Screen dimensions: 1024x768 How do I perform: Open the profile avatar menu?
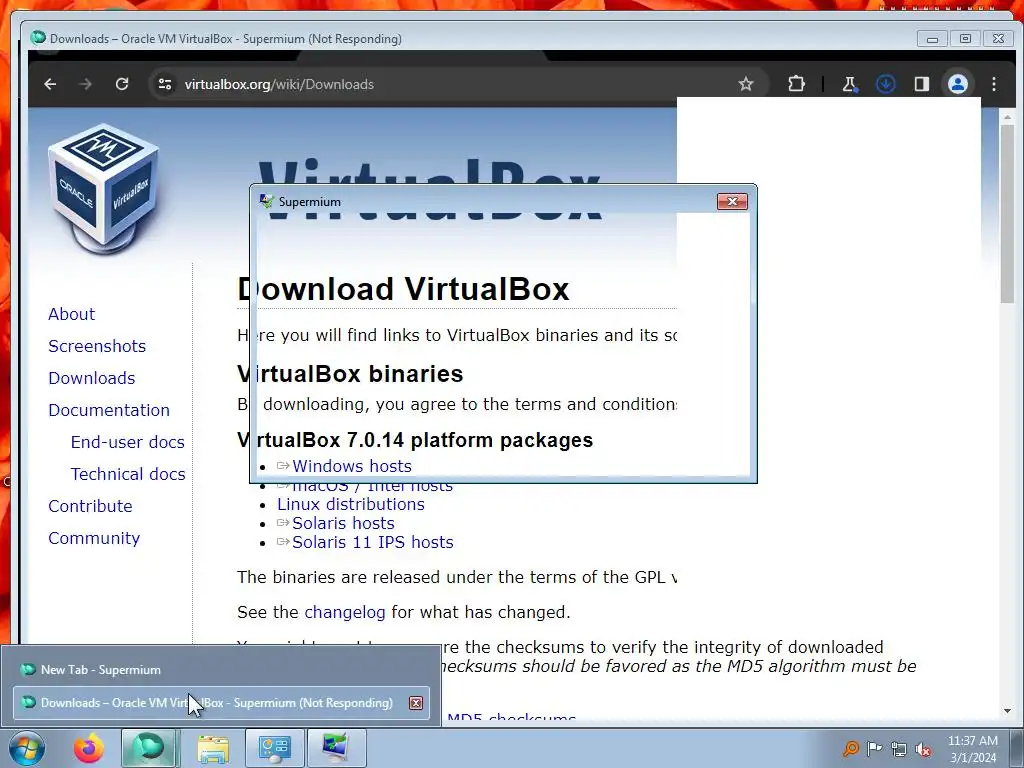tap(957, 84)
